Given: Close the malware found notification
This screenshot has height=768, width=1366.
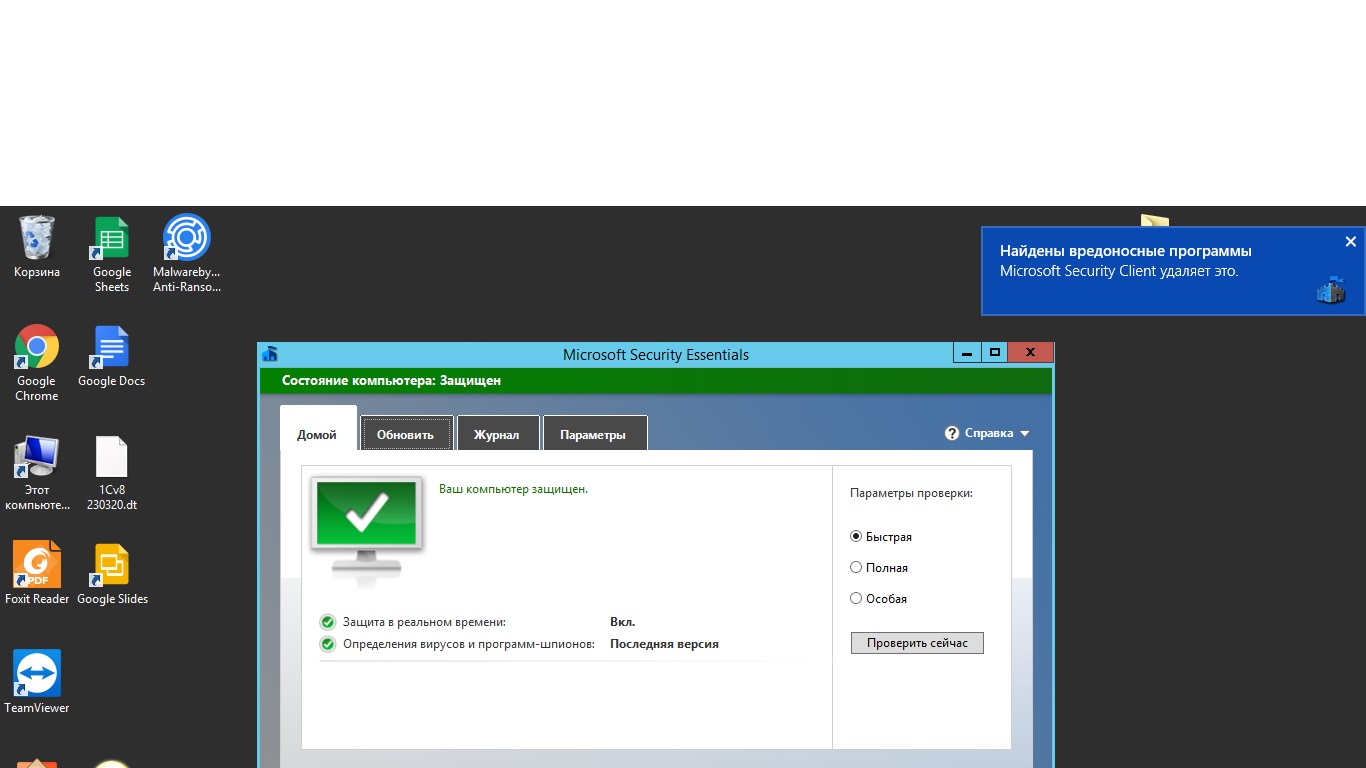Looking at the screenshot, I should (x=1350, y=242).
